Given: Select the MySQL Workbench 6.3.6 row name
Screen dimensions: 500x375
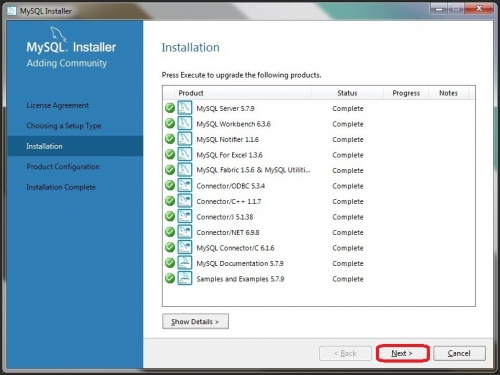Looking at the screenshot, I should 233,124.
